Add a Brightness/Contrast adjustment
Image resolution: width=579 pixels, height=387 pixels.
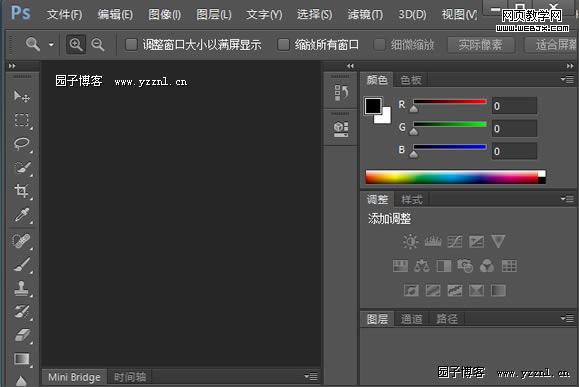pos(410,242)
